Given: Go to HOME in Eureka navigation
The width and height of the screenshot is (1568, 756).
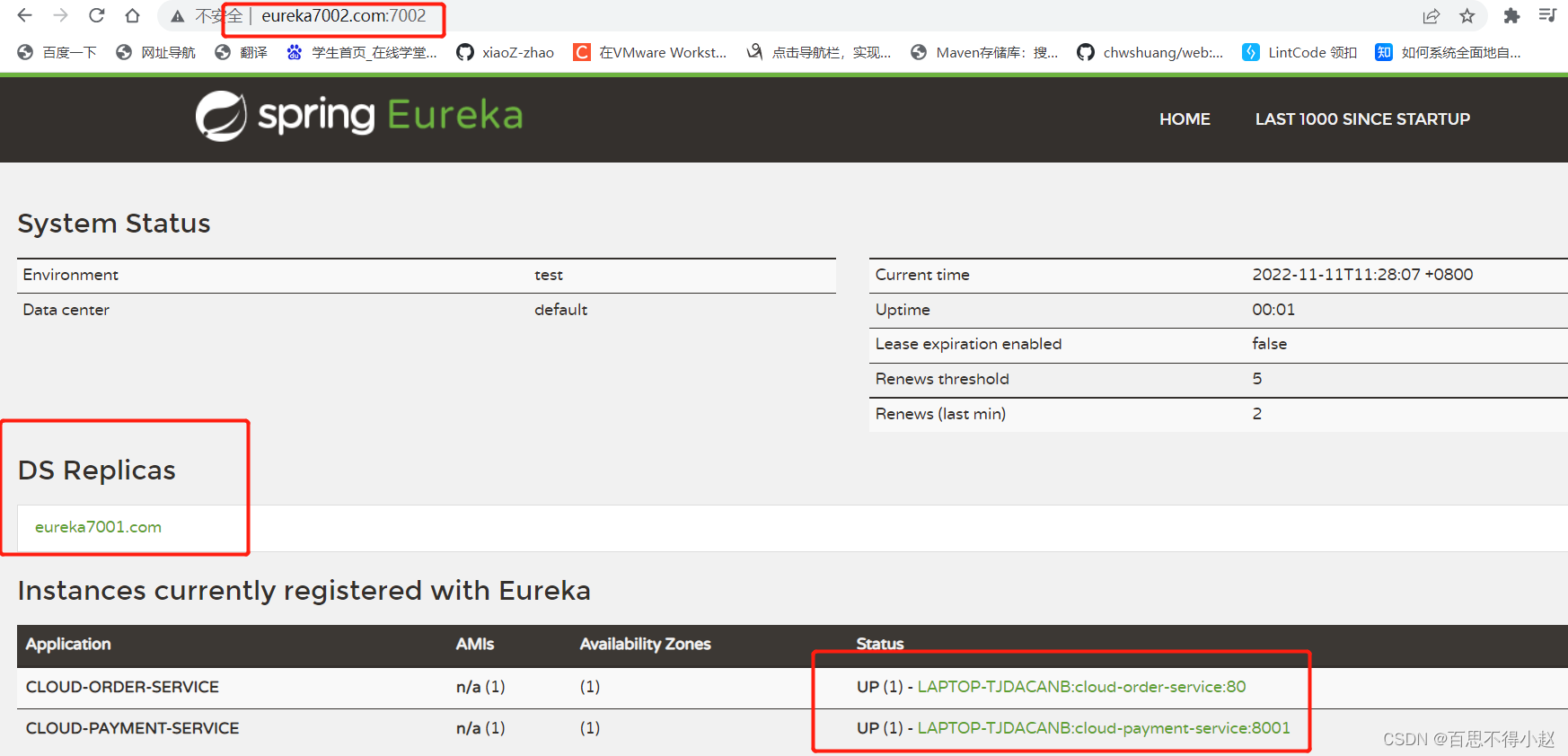Looking at the screenshot, I should [1185, 119].
